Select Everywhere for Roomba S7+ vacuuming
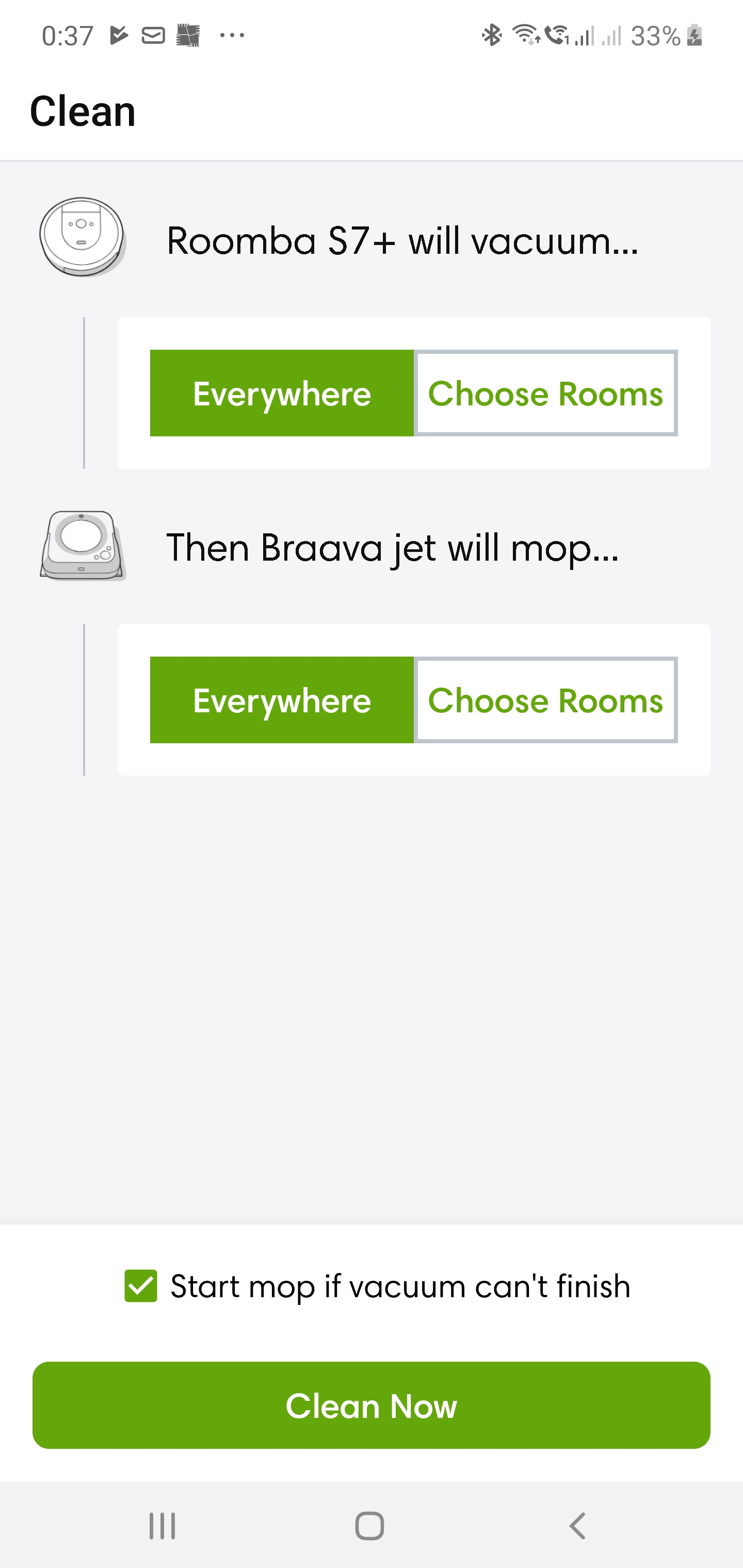 (282, 393)
